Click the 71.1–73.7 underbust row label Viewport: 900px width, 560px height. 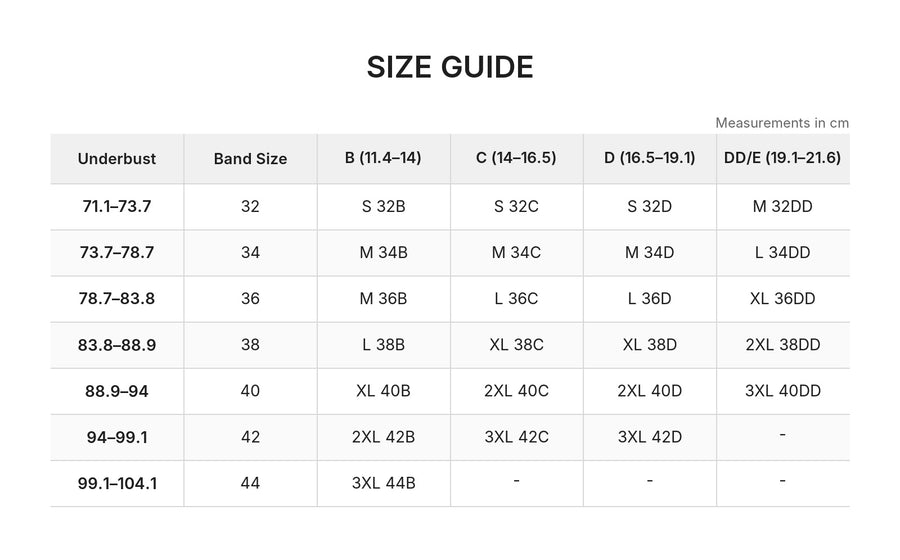pyautogui.click(x=117, y=207)
